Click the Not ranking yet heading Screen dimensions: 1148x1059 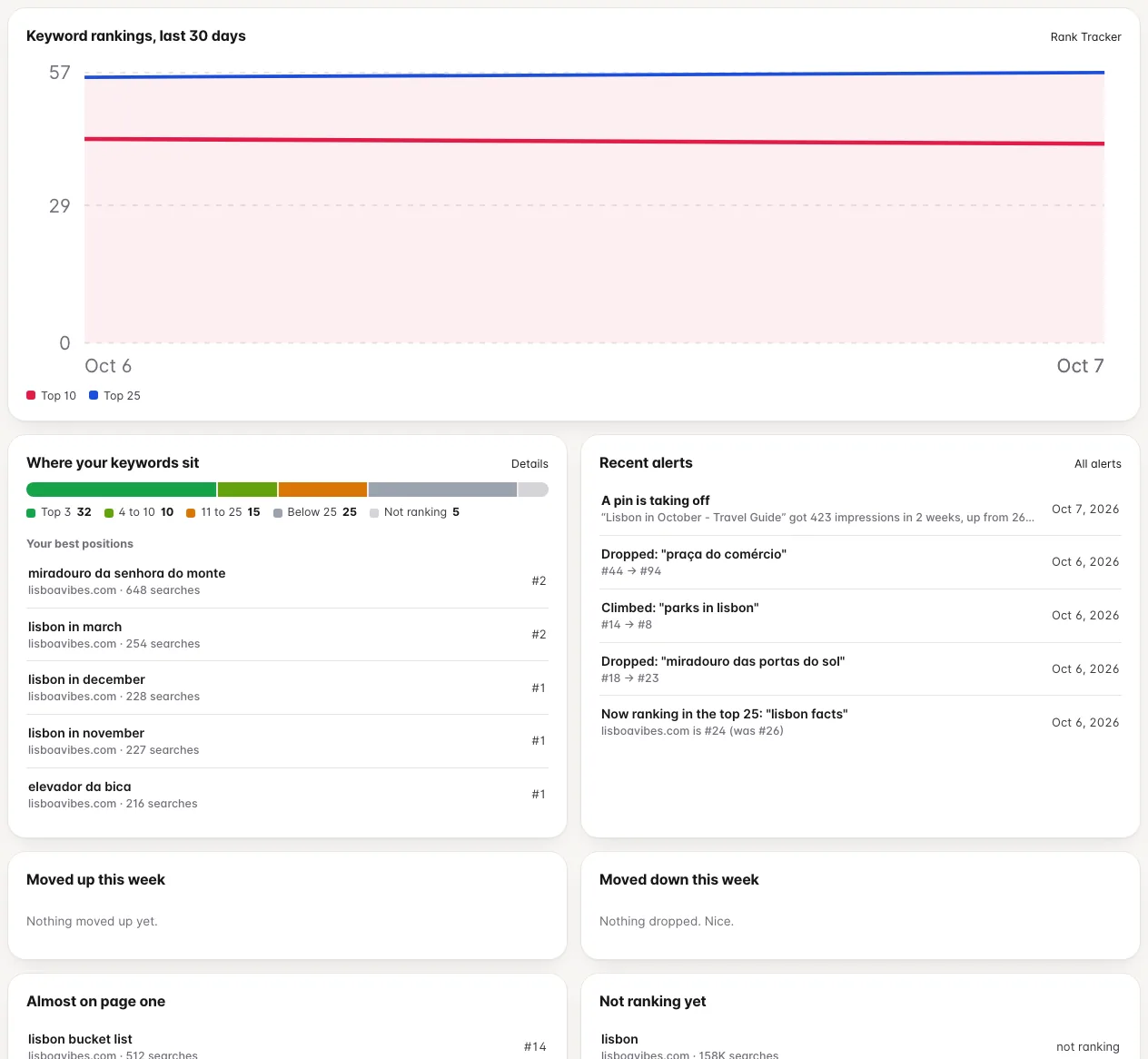coord(652,1002)
